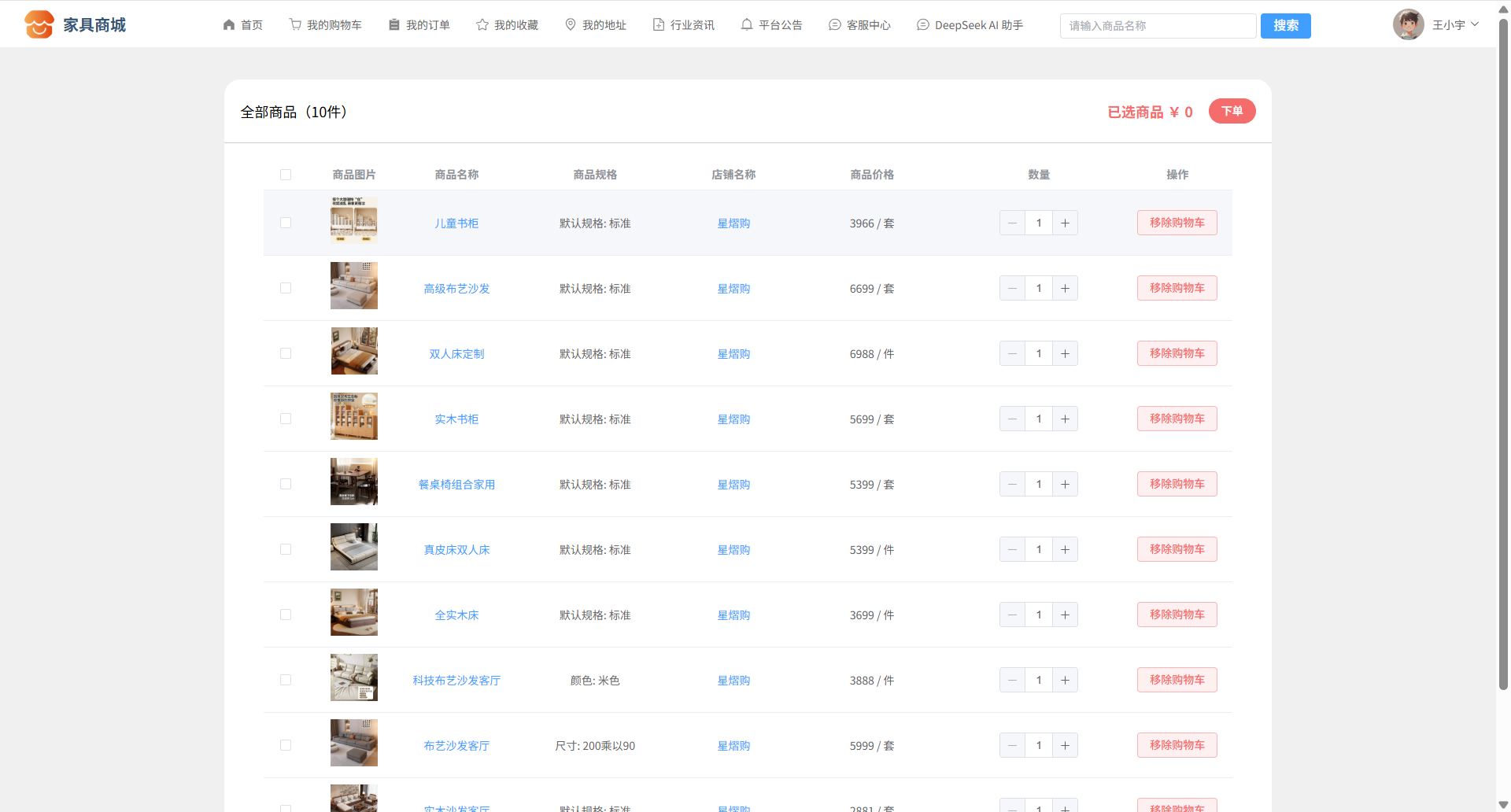Click the user avatar picture
1511x812 pixels.
coord(1408,24)
